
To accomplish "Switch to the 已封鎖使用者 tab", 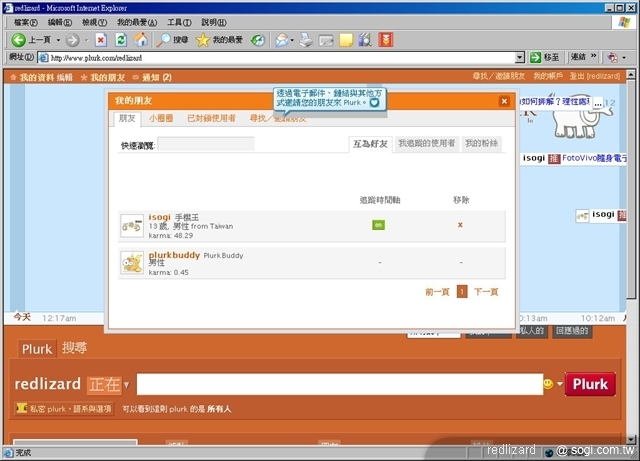I will point(211,118).
